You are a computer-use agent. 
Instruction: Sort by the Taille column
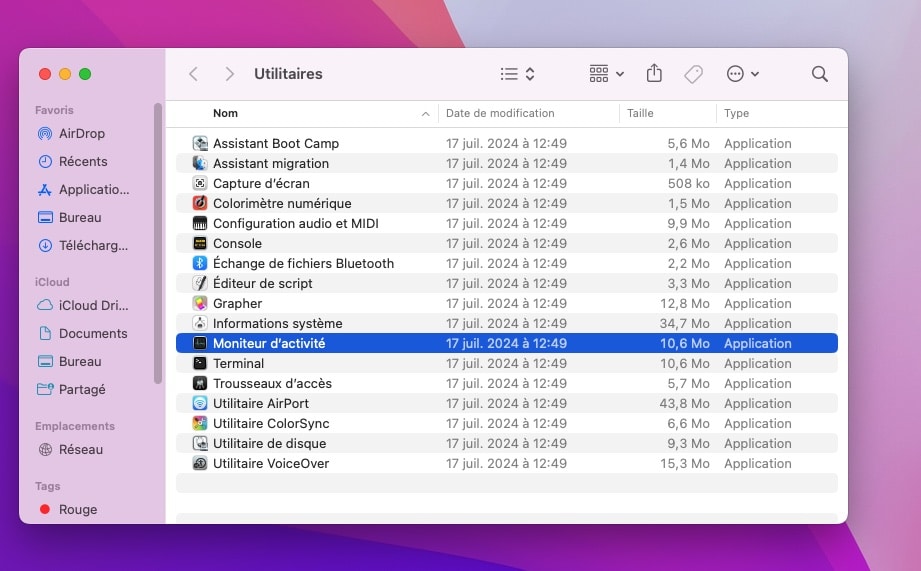click(640, 113)
